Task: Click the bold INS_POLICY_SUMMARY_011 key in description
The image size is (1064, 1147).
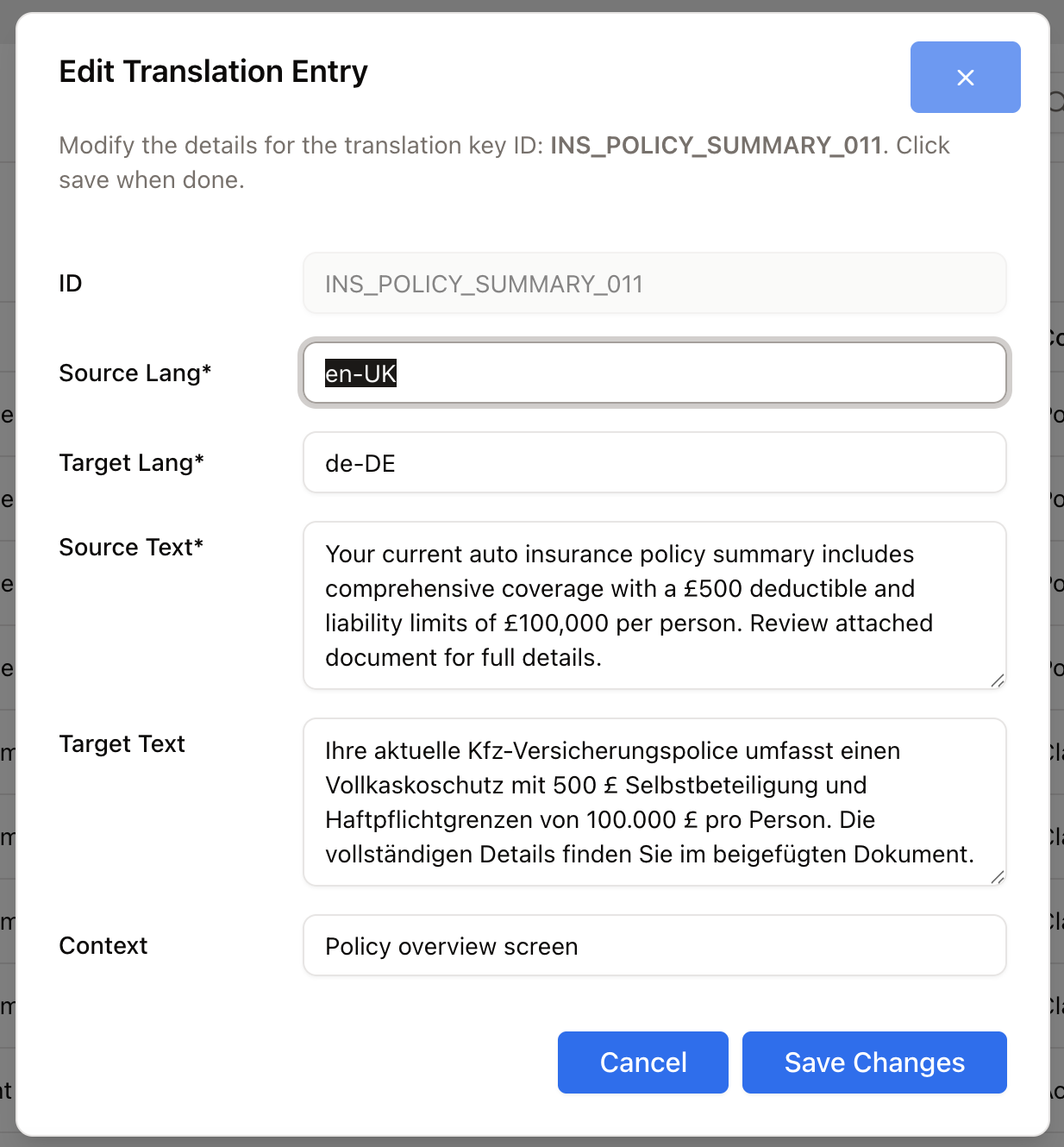Action: coord(716,145)
